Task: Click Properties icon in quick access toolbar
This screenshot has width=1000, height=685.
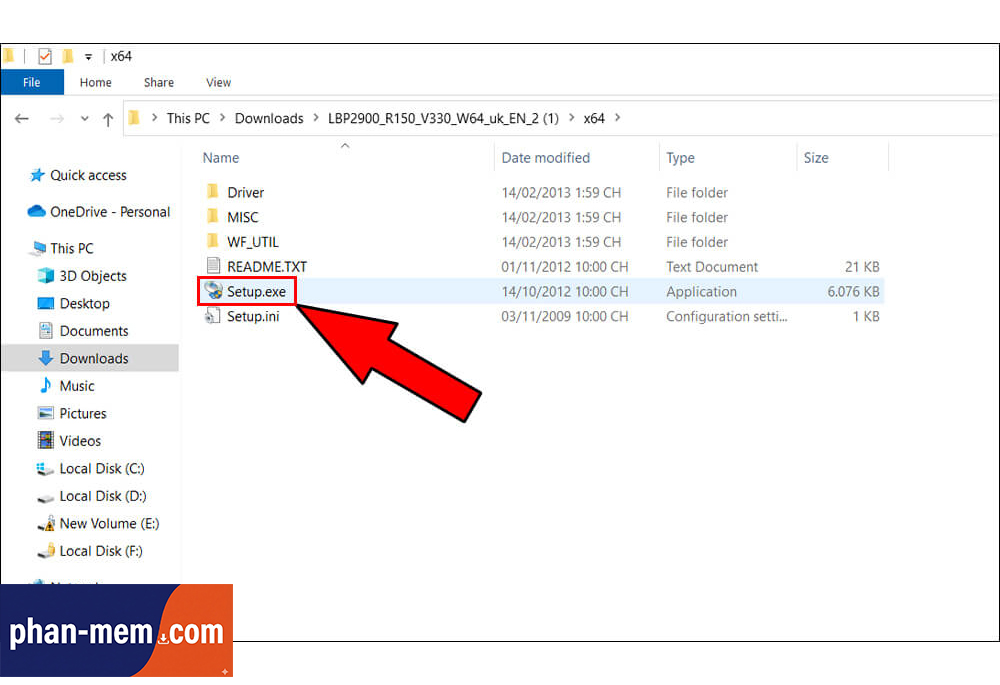Action: click(x=45, y=56)
